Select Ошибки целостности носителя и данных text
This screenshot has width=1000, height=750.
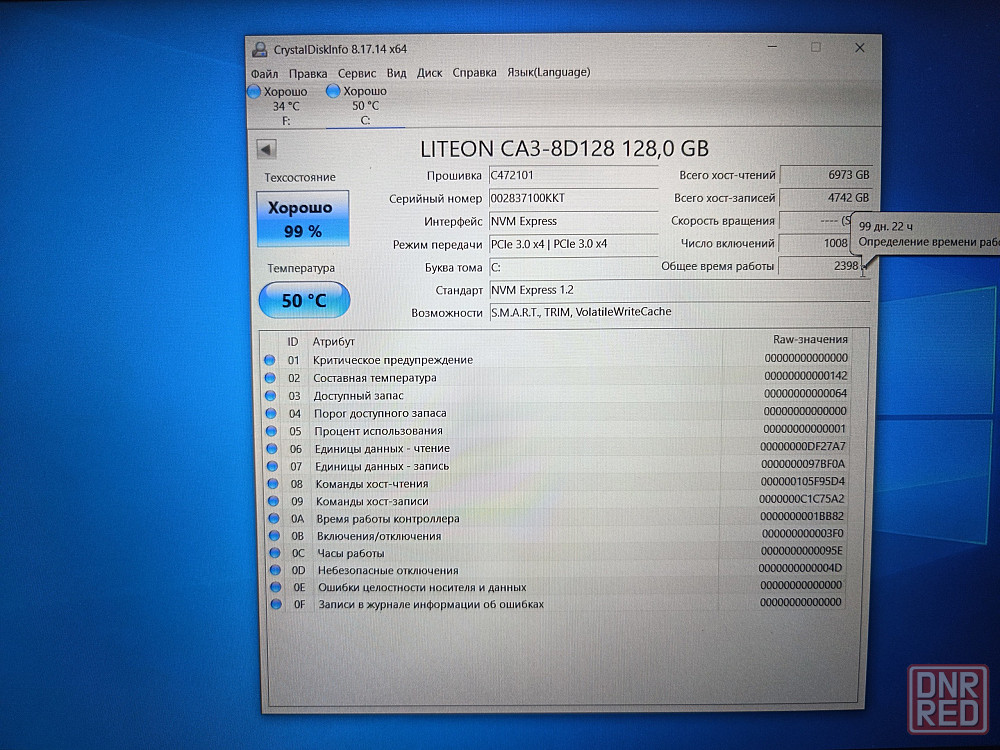click(422, 587)
